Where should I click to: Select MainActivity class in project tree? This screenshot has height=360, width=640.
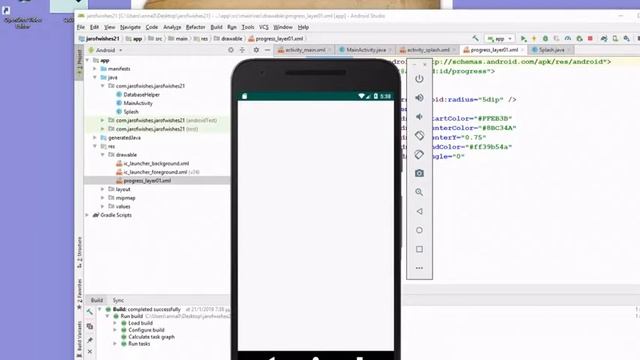tap(138, 103)
